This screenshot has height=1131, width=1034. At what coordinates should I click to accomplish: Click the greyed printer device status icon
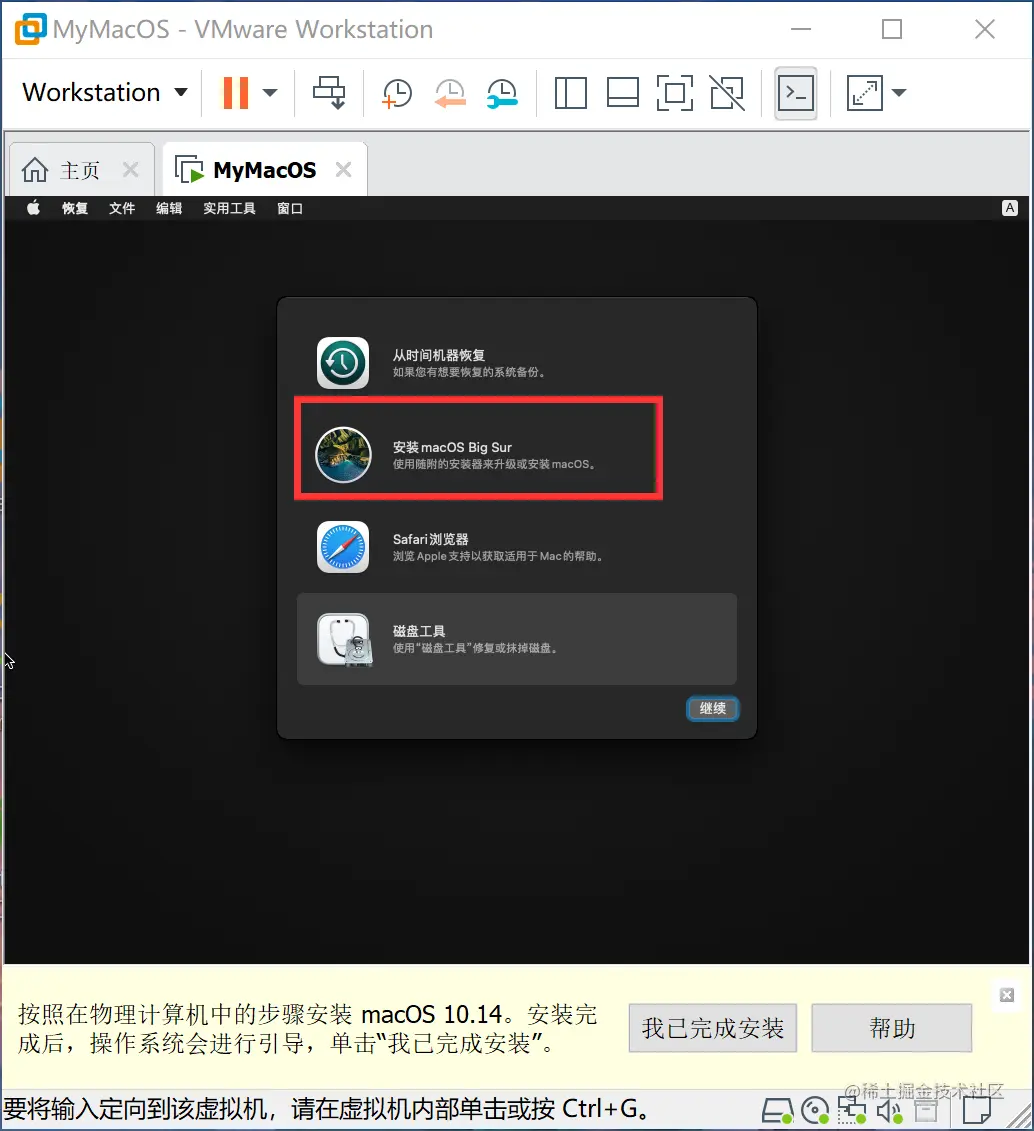[927, 1112]
